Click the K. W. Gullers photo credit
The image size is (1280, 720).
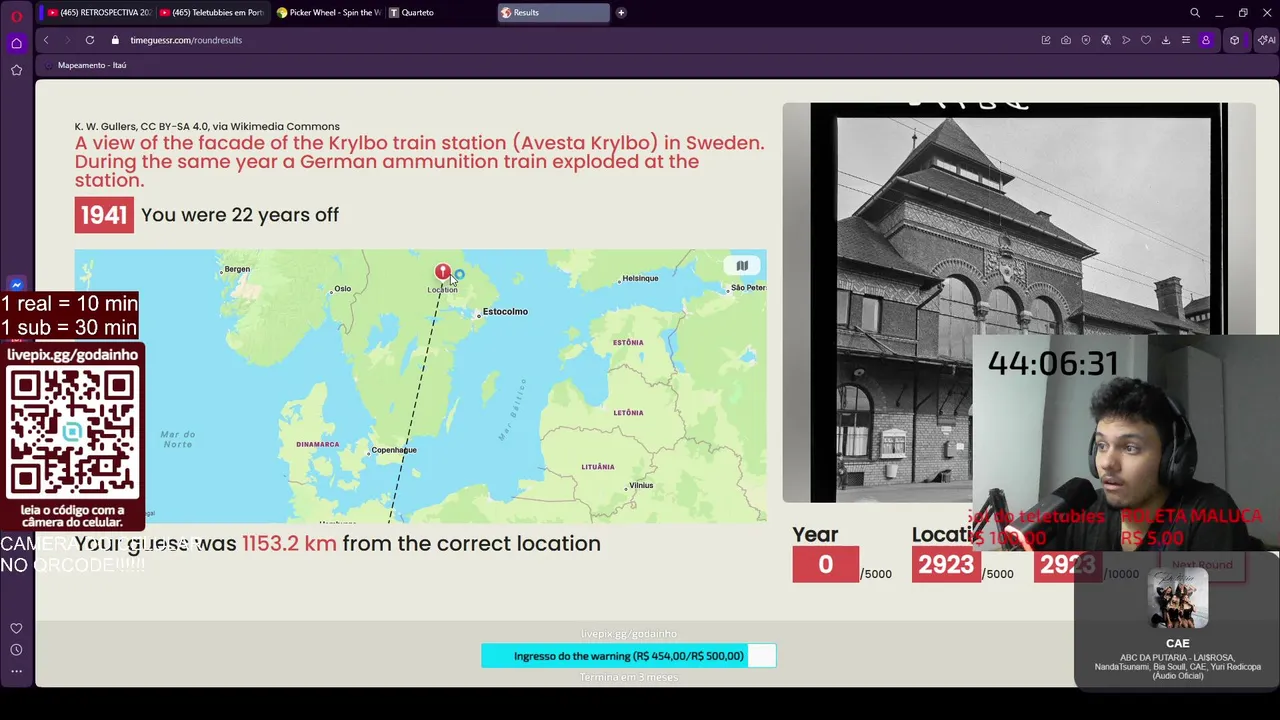(x=207, y=127)
